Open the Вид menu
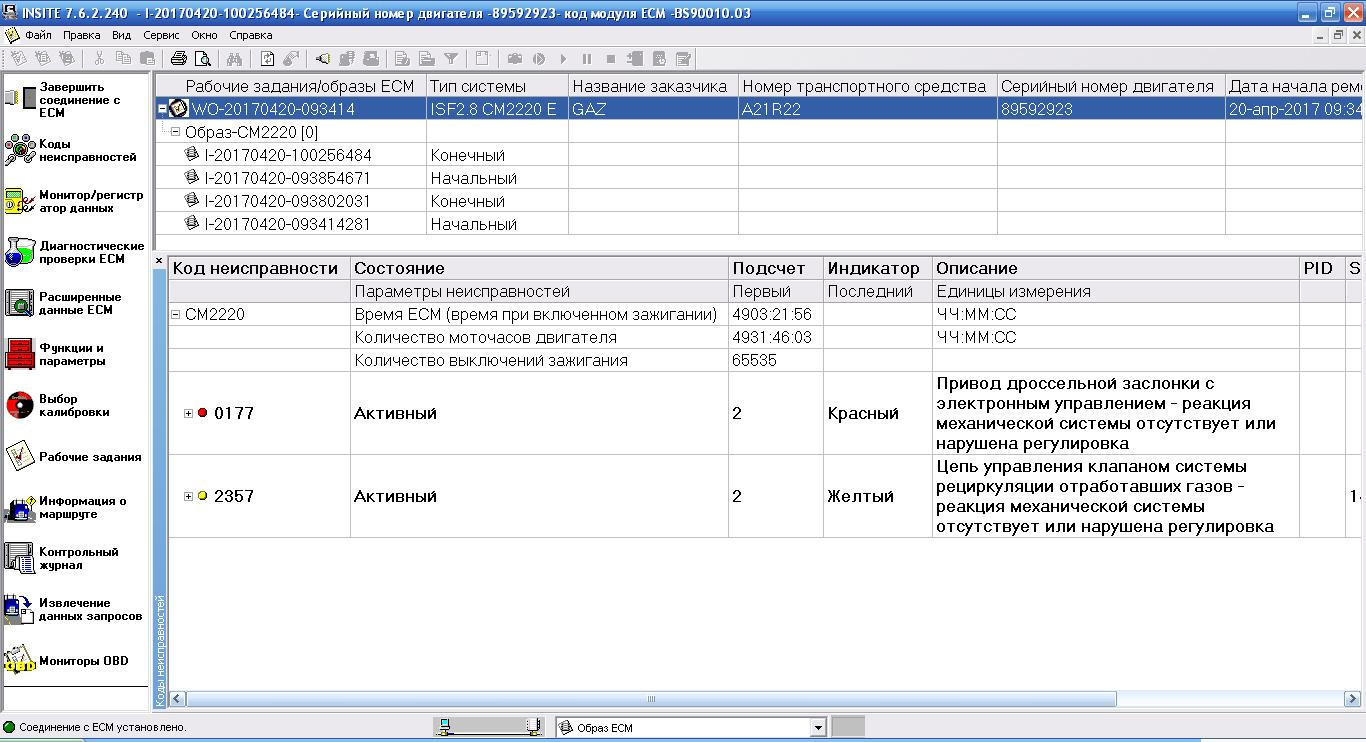This screenshot has height=742, width=1366. (122, 35)
